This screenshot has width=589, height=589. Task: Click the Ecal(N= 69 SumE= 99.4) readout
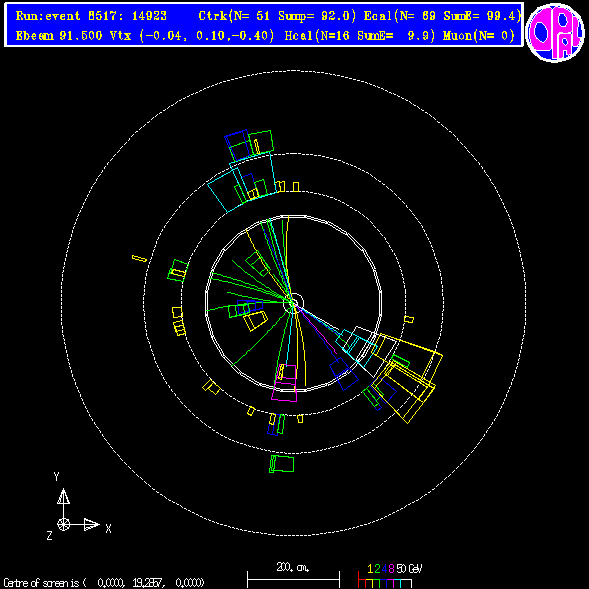pos(442,16)
